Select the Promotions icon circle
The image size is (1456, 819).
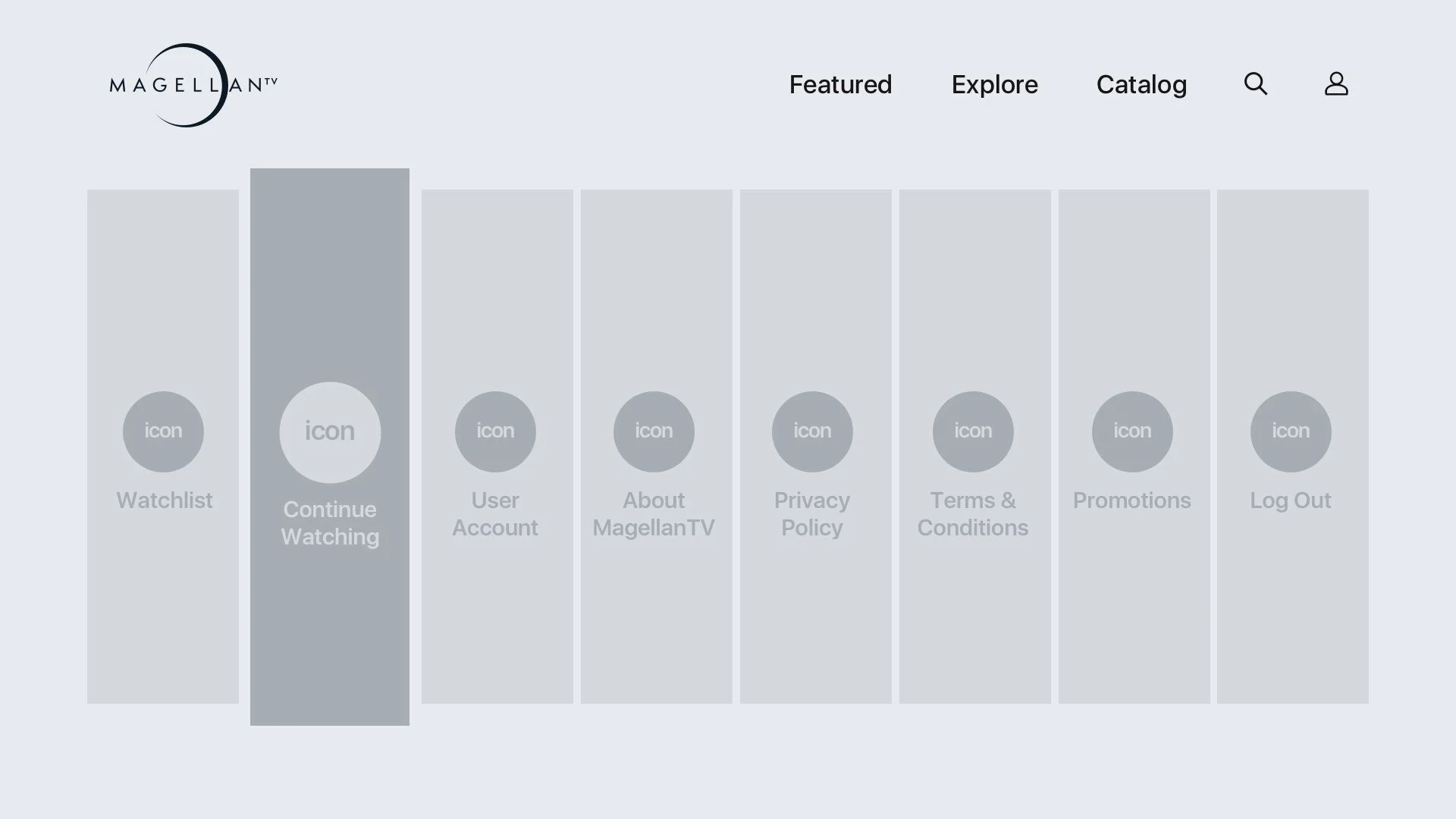tap(1132, 431)
